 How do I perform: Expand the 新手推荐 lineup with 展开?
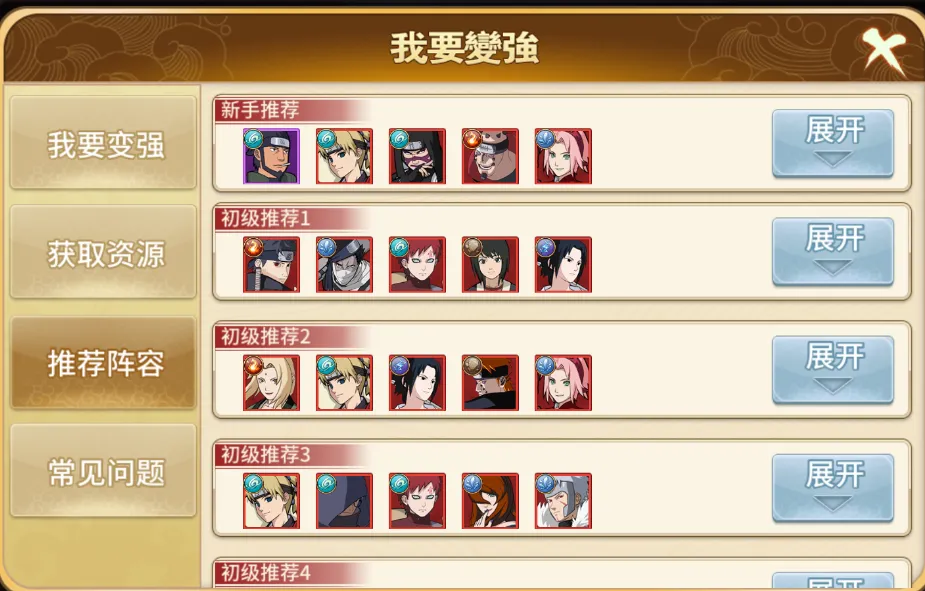(x=833, y=143)
